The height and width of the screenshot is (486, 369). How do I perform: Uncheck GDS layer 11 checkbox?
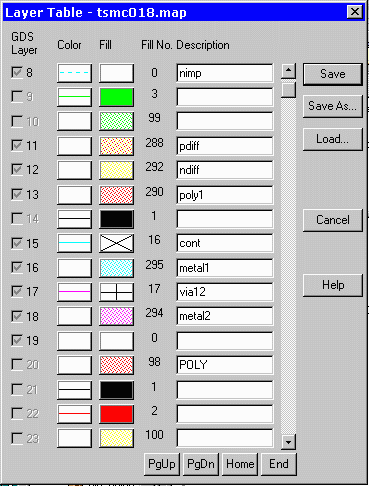click(x=17, y=146)
